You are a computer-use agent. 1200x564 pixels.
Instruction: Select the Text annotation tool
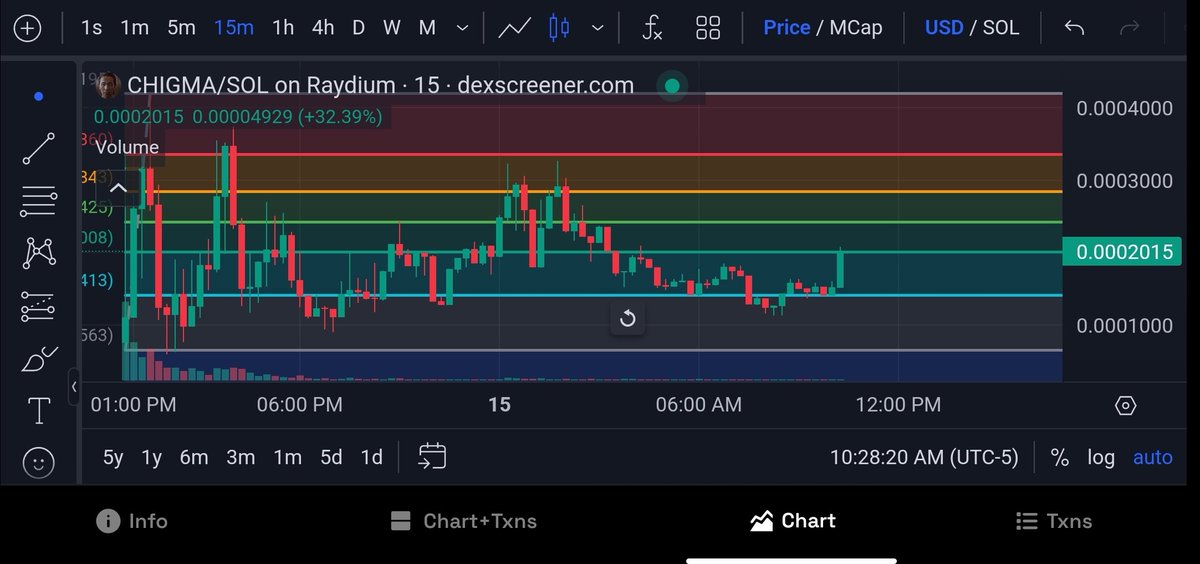(x=38, y=410)
